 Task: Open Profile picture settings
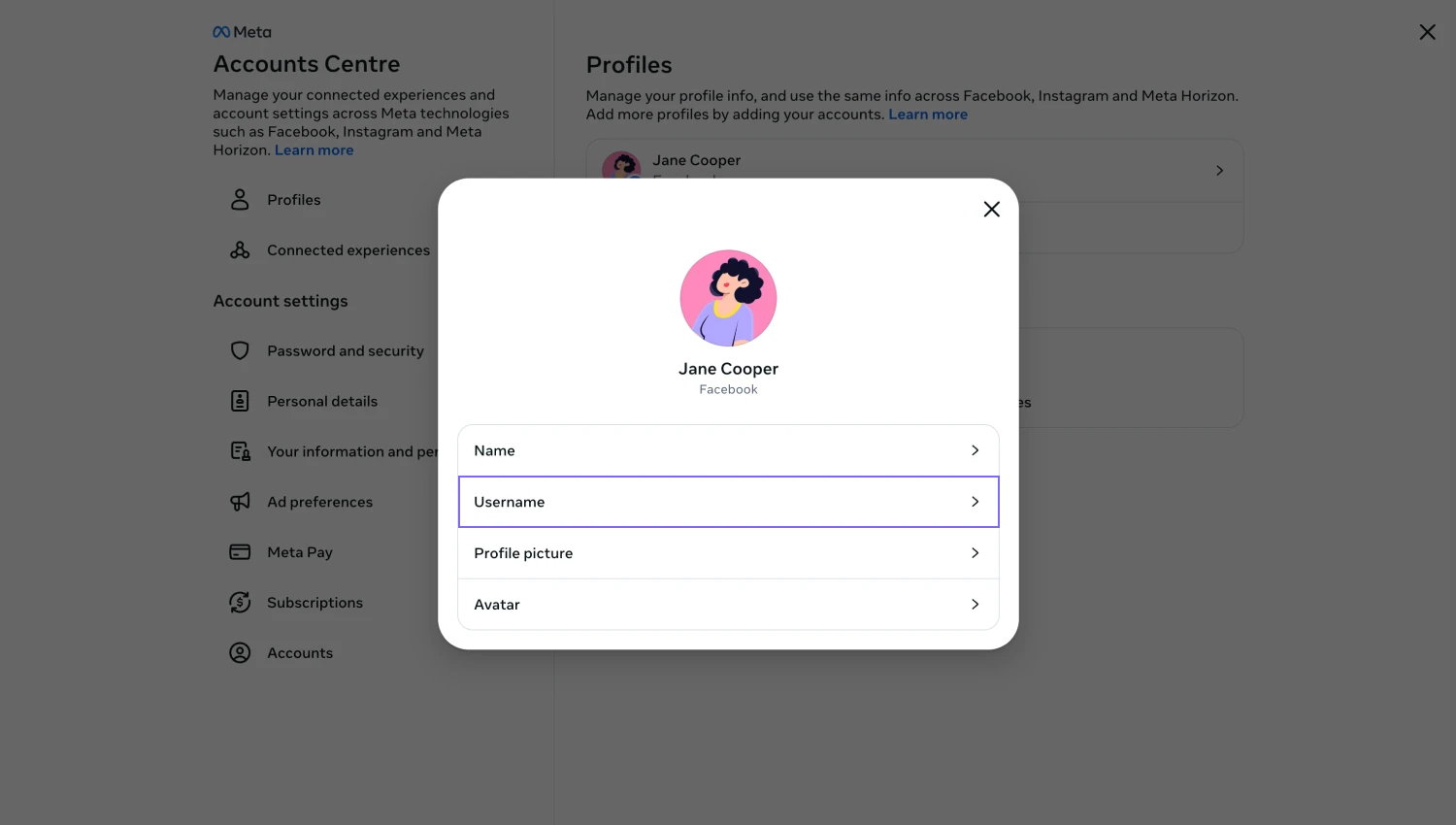729,552
